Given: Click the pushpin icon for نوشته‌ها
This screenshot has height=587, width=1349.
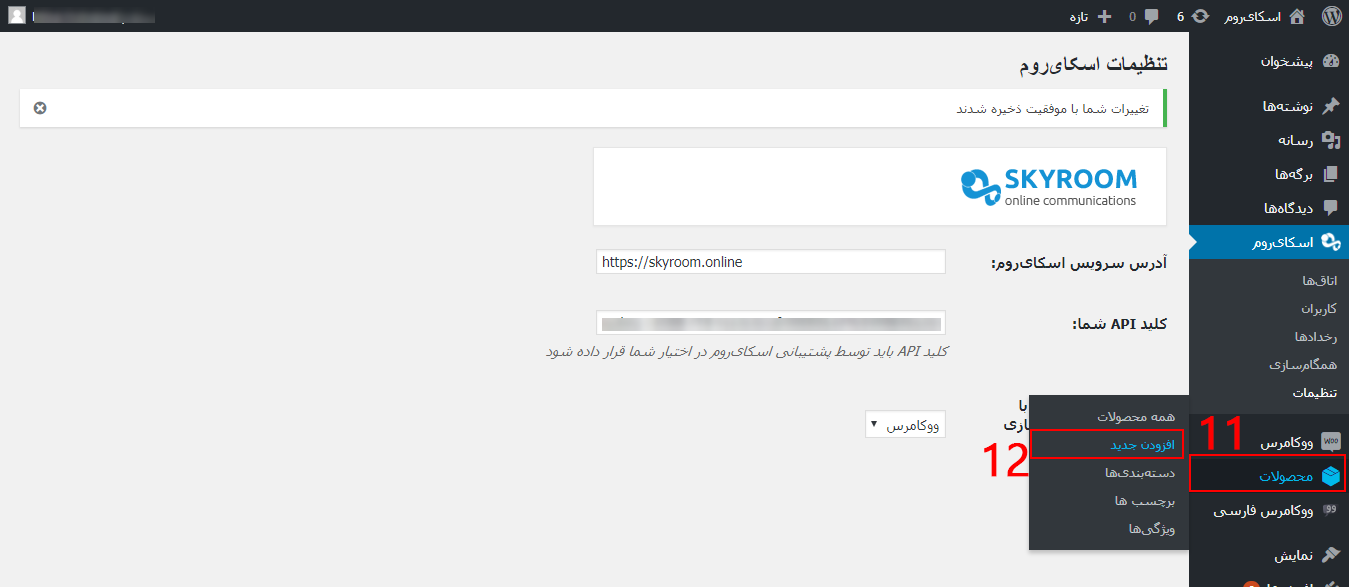Looking at the screenshot, I should pyautogui.click(x=1330, y=106).
